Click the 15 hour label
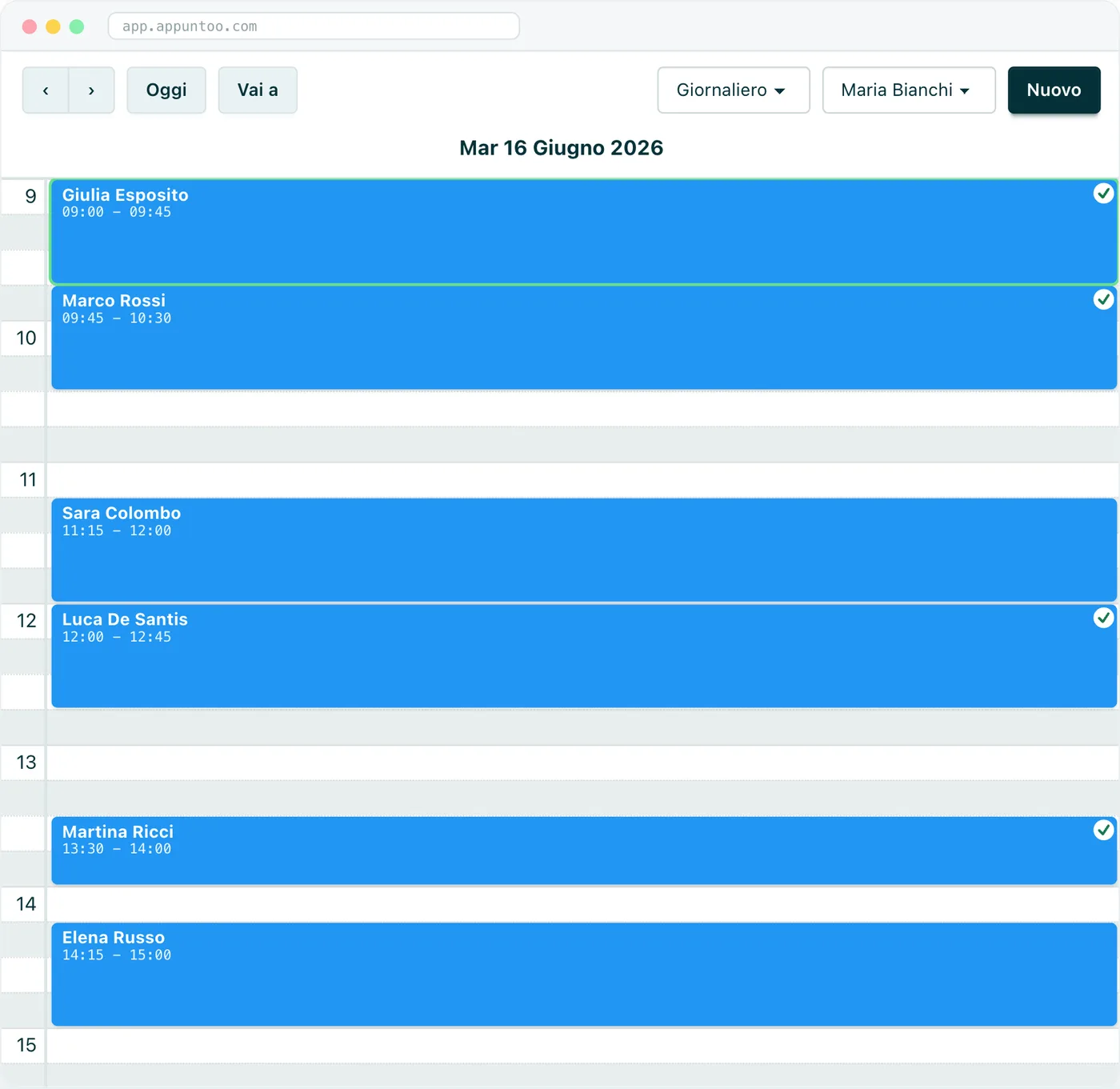1120x1089 pixels. (26, 1045)
